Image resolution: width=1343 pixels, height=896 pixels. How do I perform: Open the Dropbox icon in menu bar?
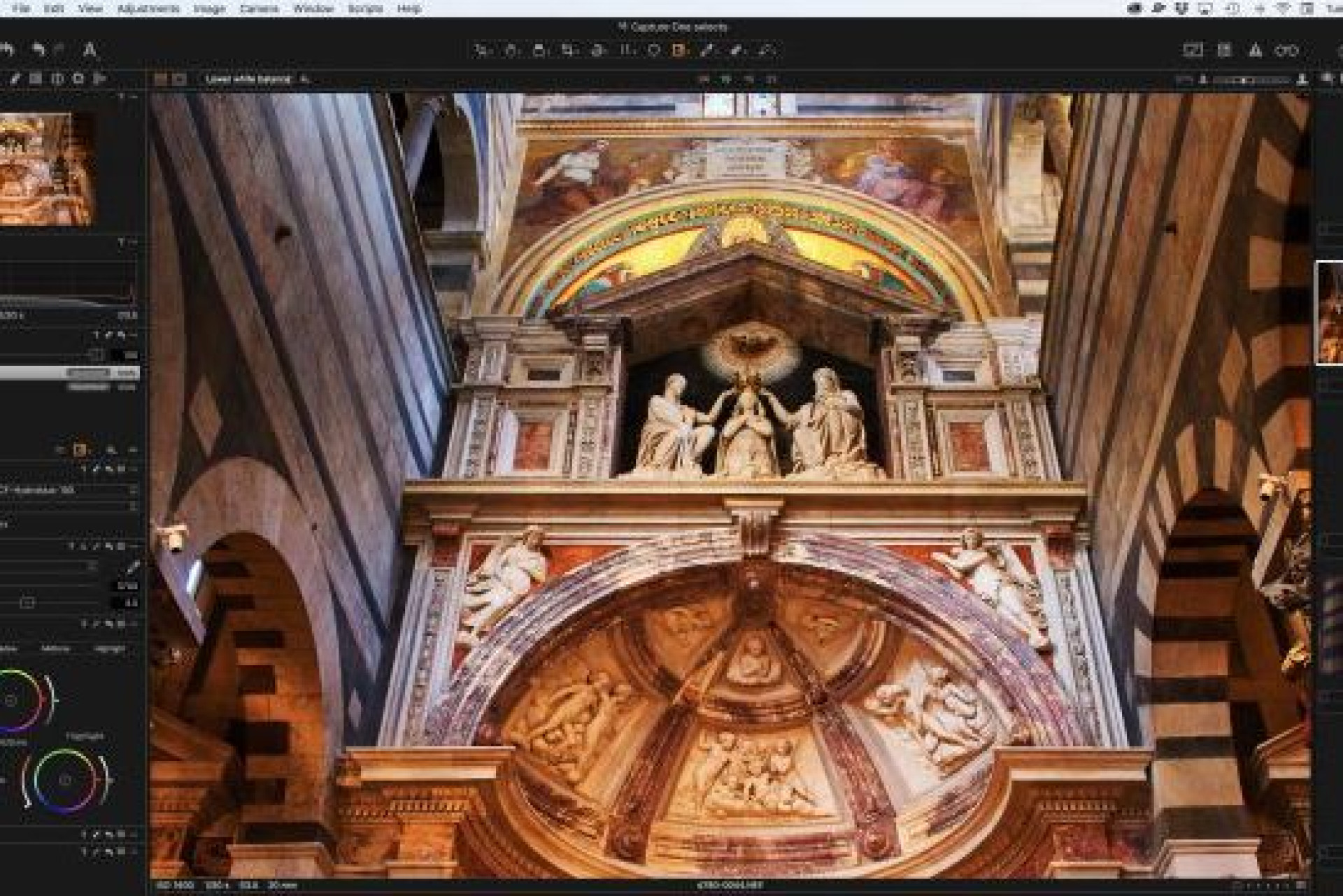(x=1182, y=8)
